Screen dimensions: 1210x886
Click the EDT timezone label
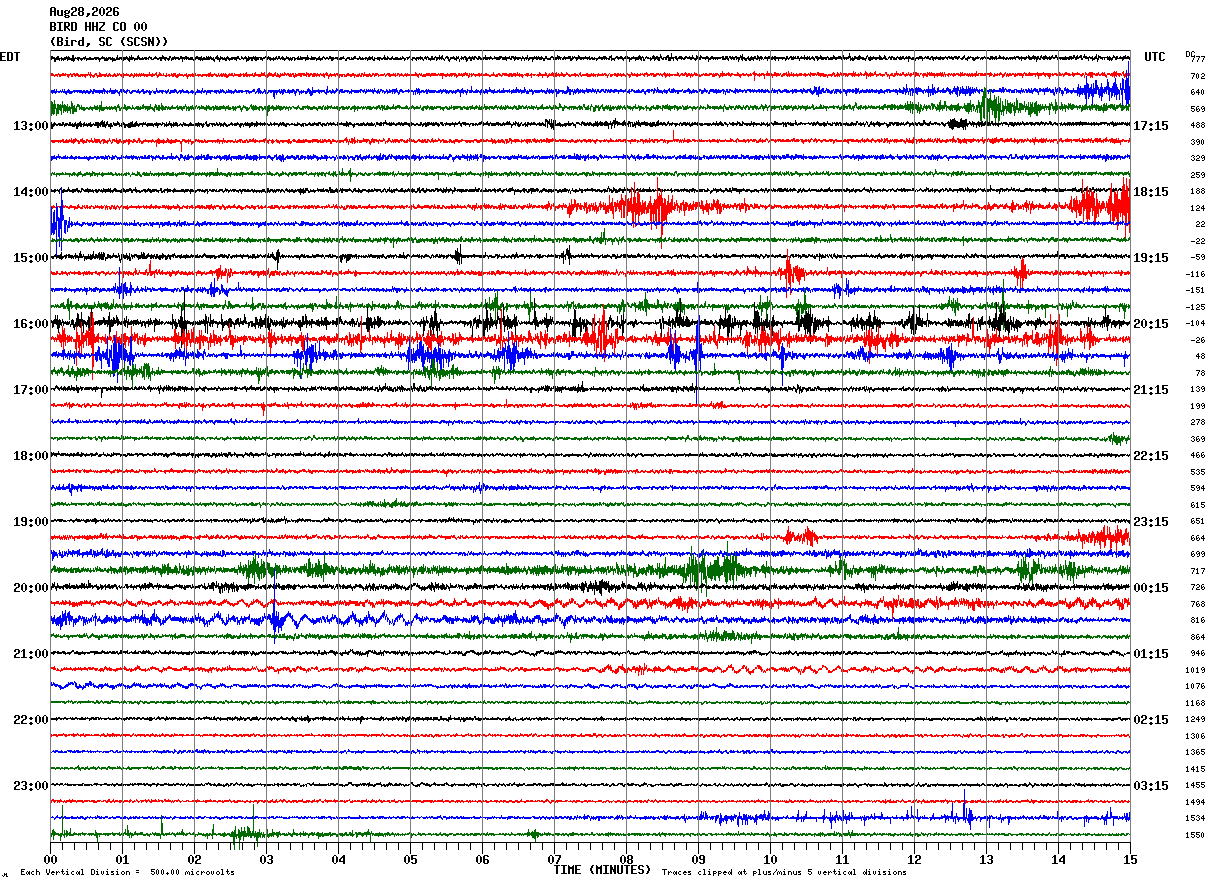pyautogui.click(x=10, y=57)
